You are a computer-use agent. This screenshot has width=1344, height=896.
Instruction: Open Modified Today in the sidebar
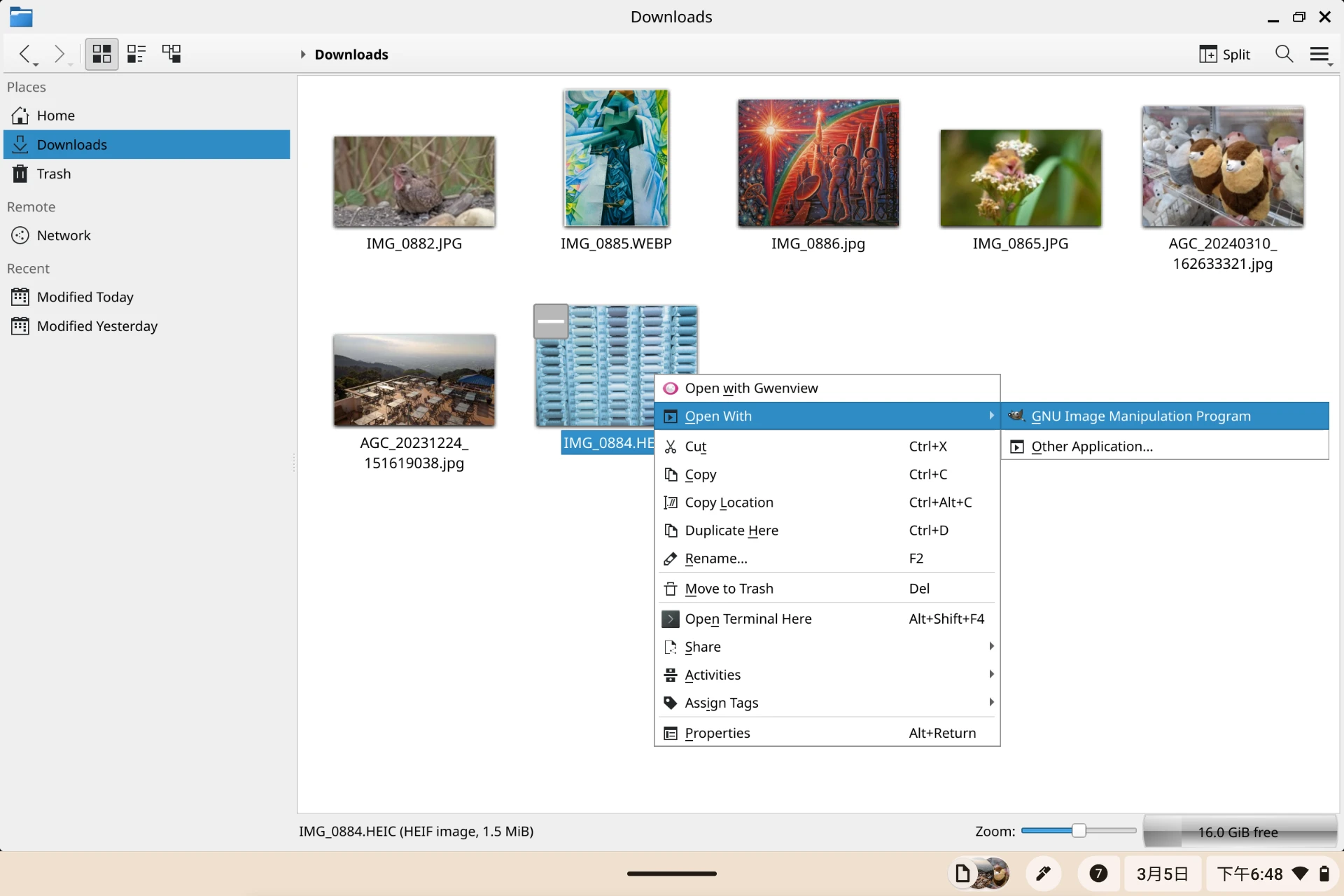point(85,297)
